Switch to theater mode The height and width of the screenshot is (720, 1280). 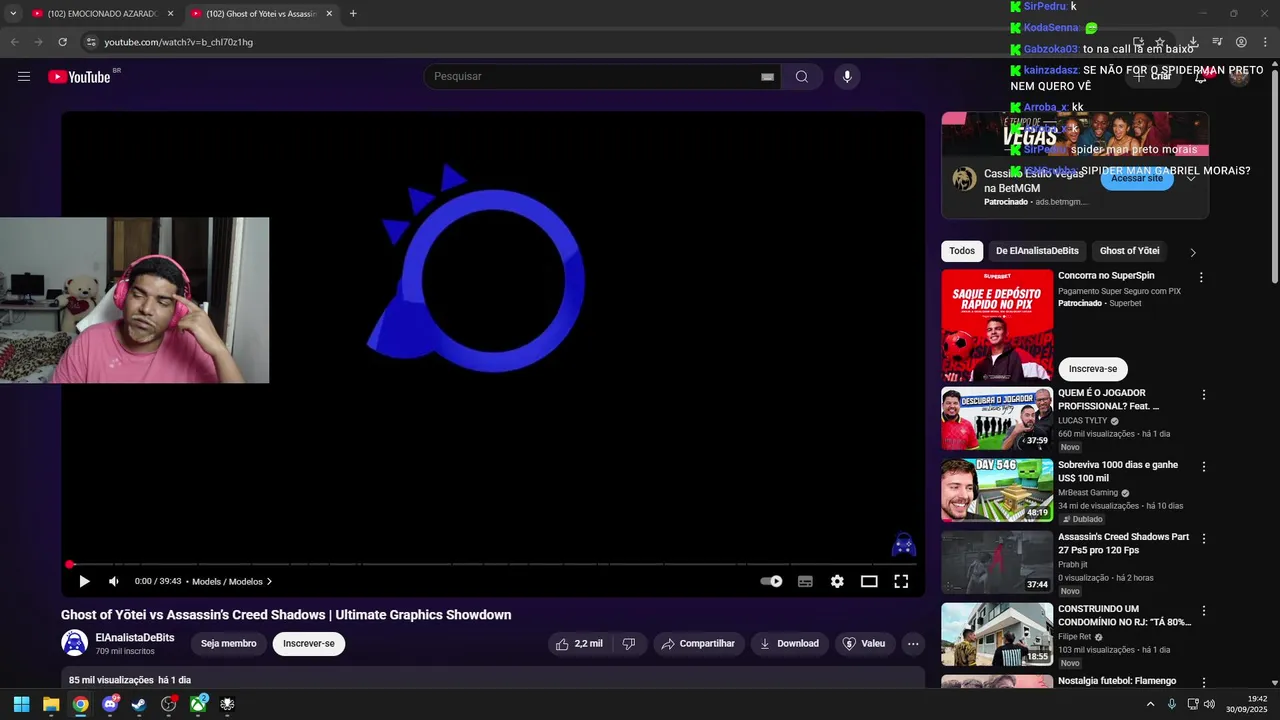(869, 581)
